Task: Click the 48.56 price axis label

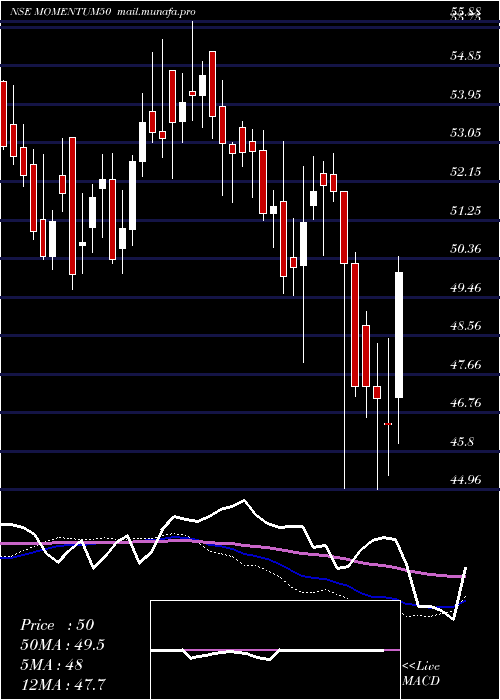Action: (x=466, y=325)
